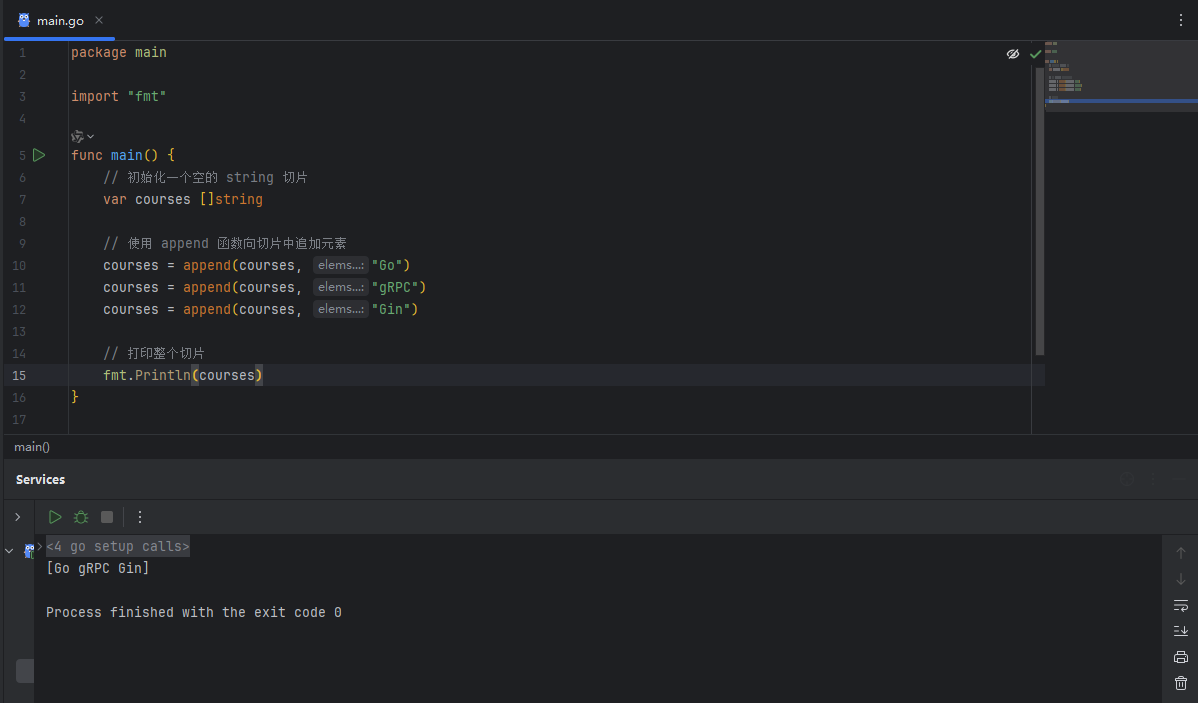Clear all console output with trash icon
Screen dimensions: 1198x703
point(1180,683)
